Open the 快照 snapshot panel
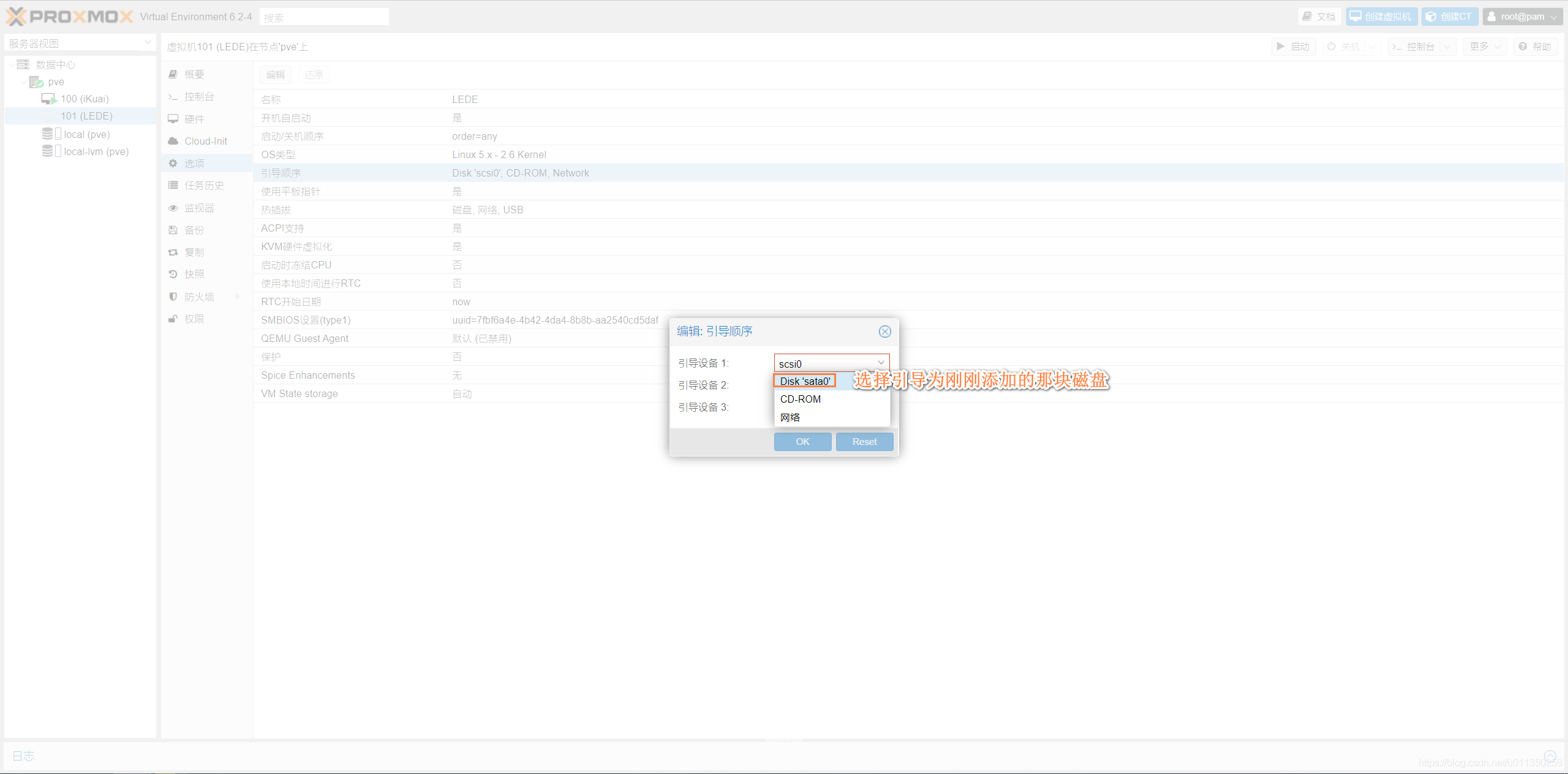 [194, 275]
